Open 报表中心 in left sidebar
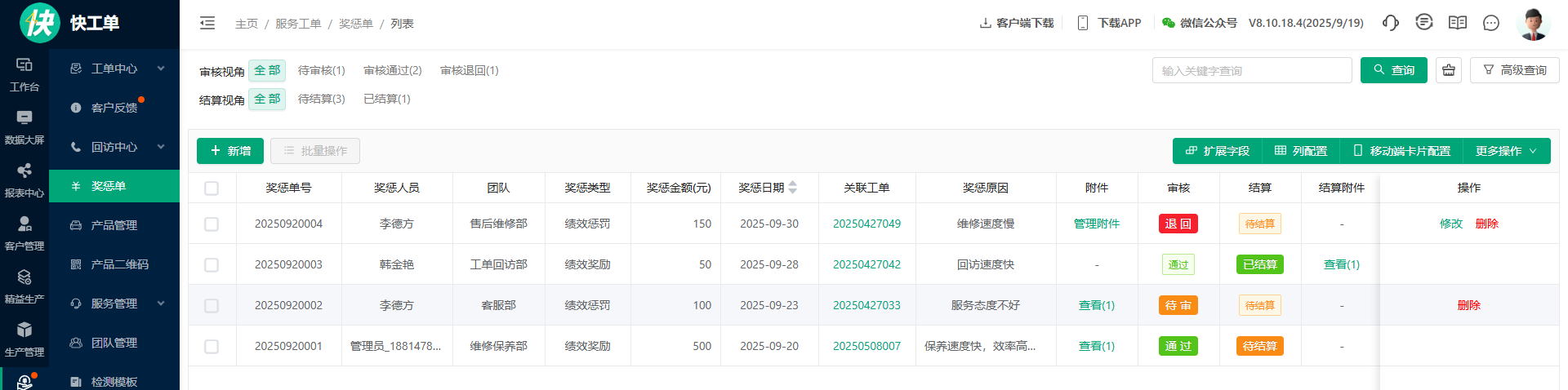The image size is (1568, 390). (24, 180)
